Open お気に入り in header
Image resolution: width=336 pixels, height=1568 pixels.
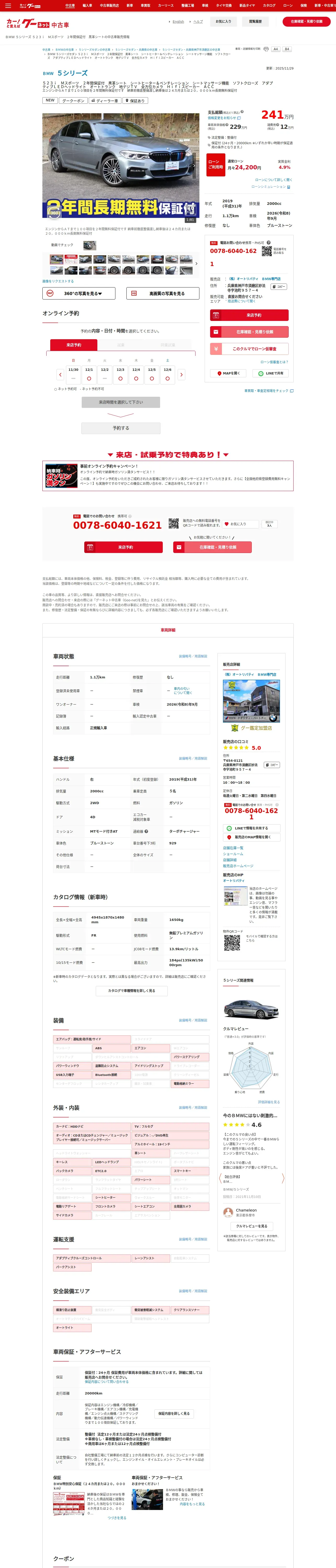[x=223, y=21]
